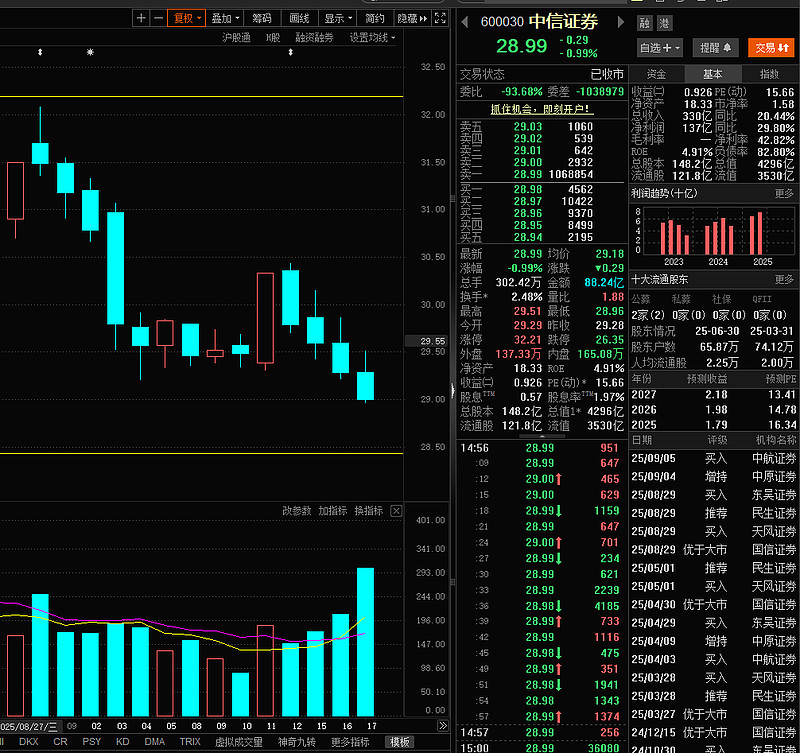Open the 显示 display dropdown
Screen dimensions: 800x753
(x=338, y=18)
